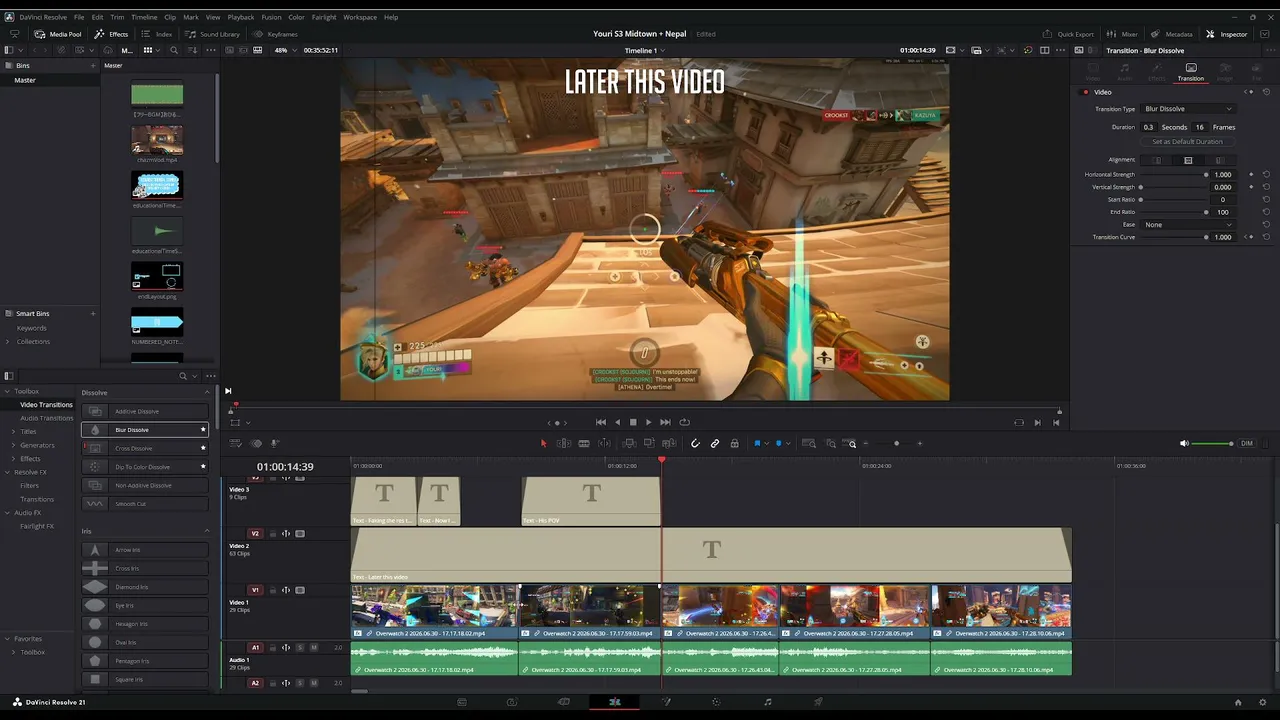Toggle the Position Lock padlock icon
The height and width of the screenshot is (720, 1280).
point(734,443)
